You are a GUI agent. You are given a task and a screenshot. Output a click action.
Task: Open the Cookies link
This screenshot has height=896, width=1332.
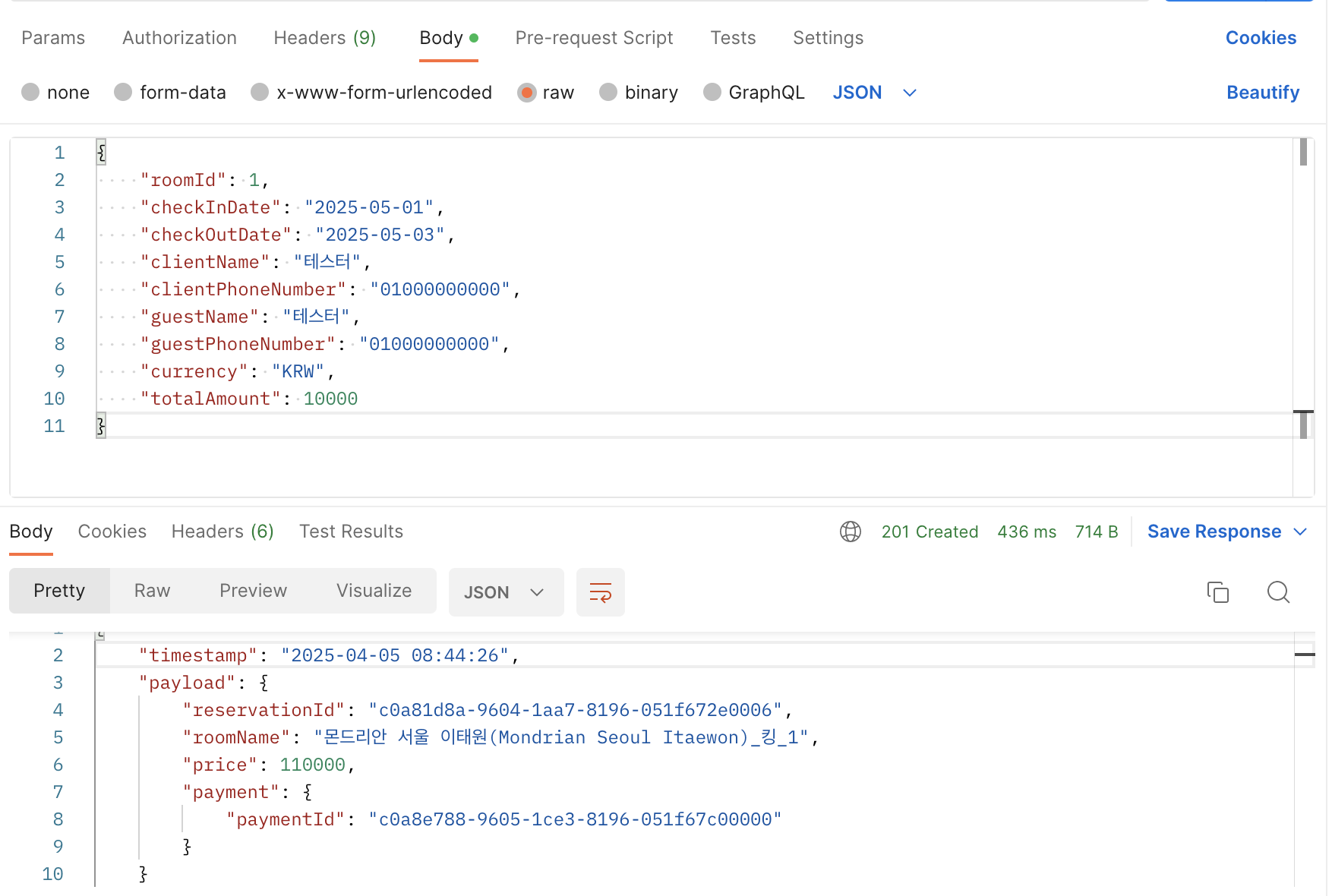[1261, 38]
